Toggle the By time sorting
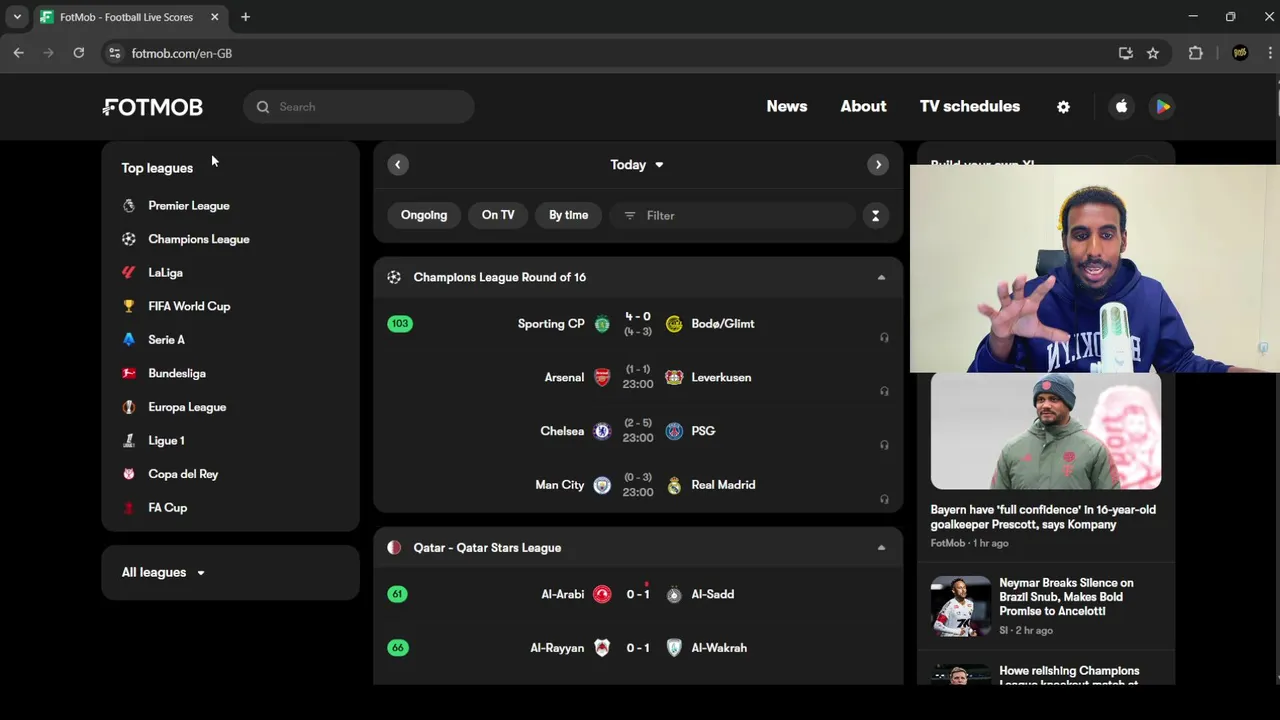The width and height of the screenshot is (1280, 720). tap(568, 215)
